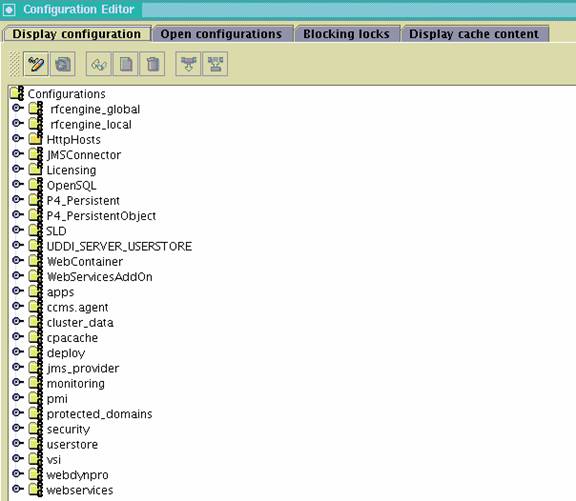Click the trash can delete icon
The width and height of the screenshot is (576, 501).
152,64
